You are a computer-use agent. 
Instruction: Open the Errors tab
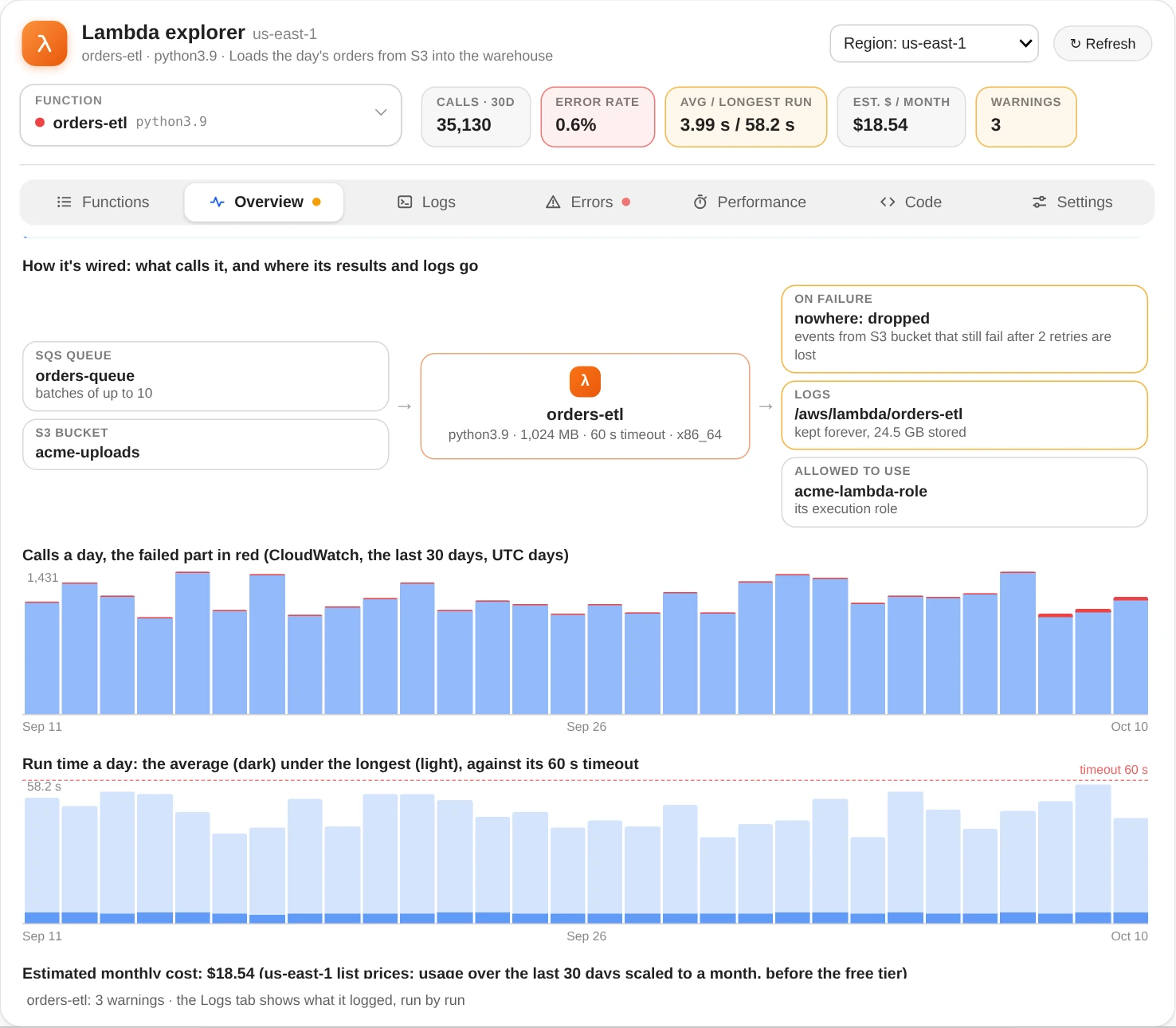pyautogui.click(x=588, y=202)
